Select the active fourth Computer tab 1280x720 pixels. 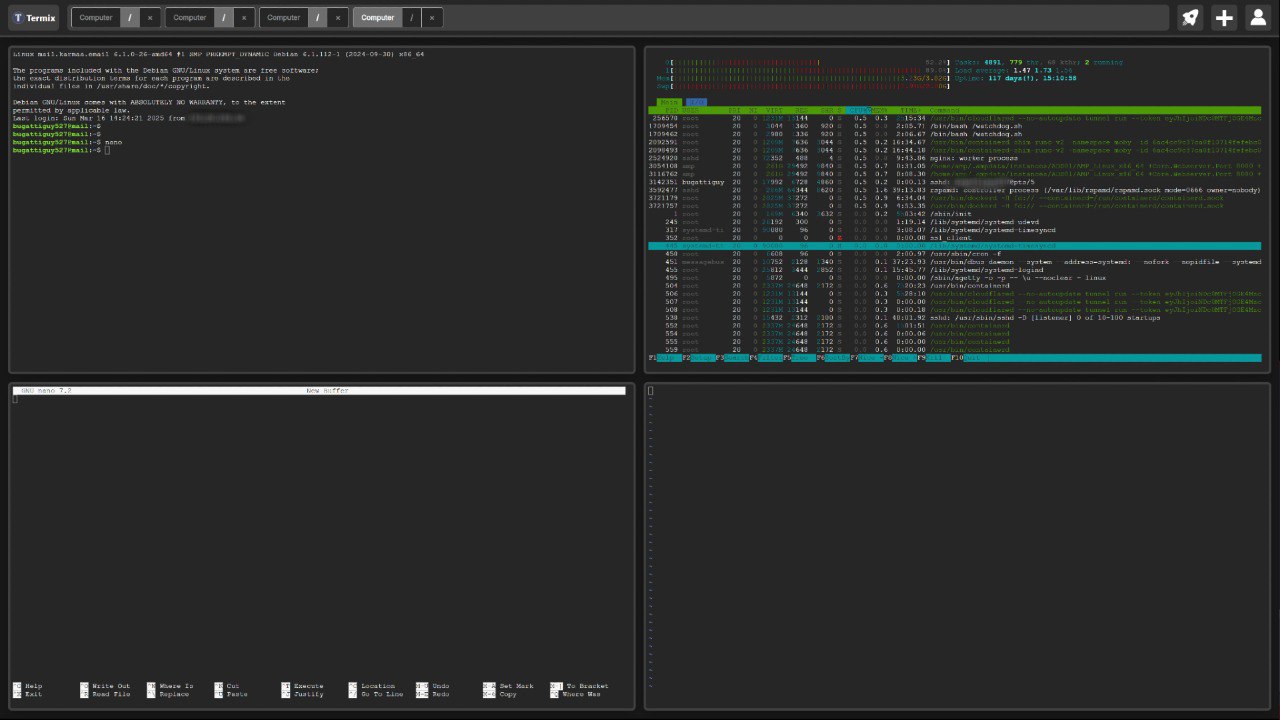(x=377, y=17)
